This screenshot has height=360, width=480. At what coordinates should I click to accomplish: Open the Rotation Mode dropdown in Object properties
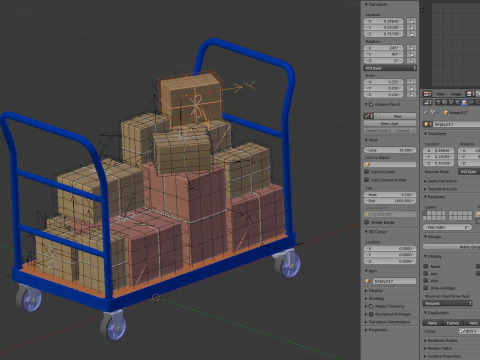[469, 172]
